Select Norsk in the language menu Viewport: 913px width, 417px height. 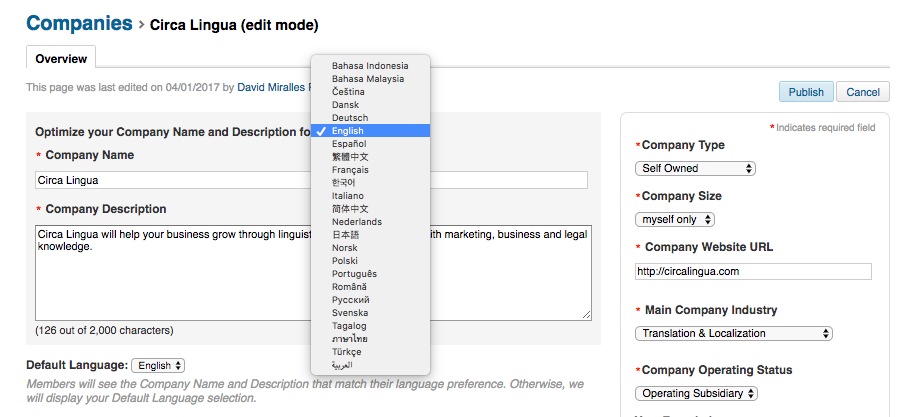point(370,248)
